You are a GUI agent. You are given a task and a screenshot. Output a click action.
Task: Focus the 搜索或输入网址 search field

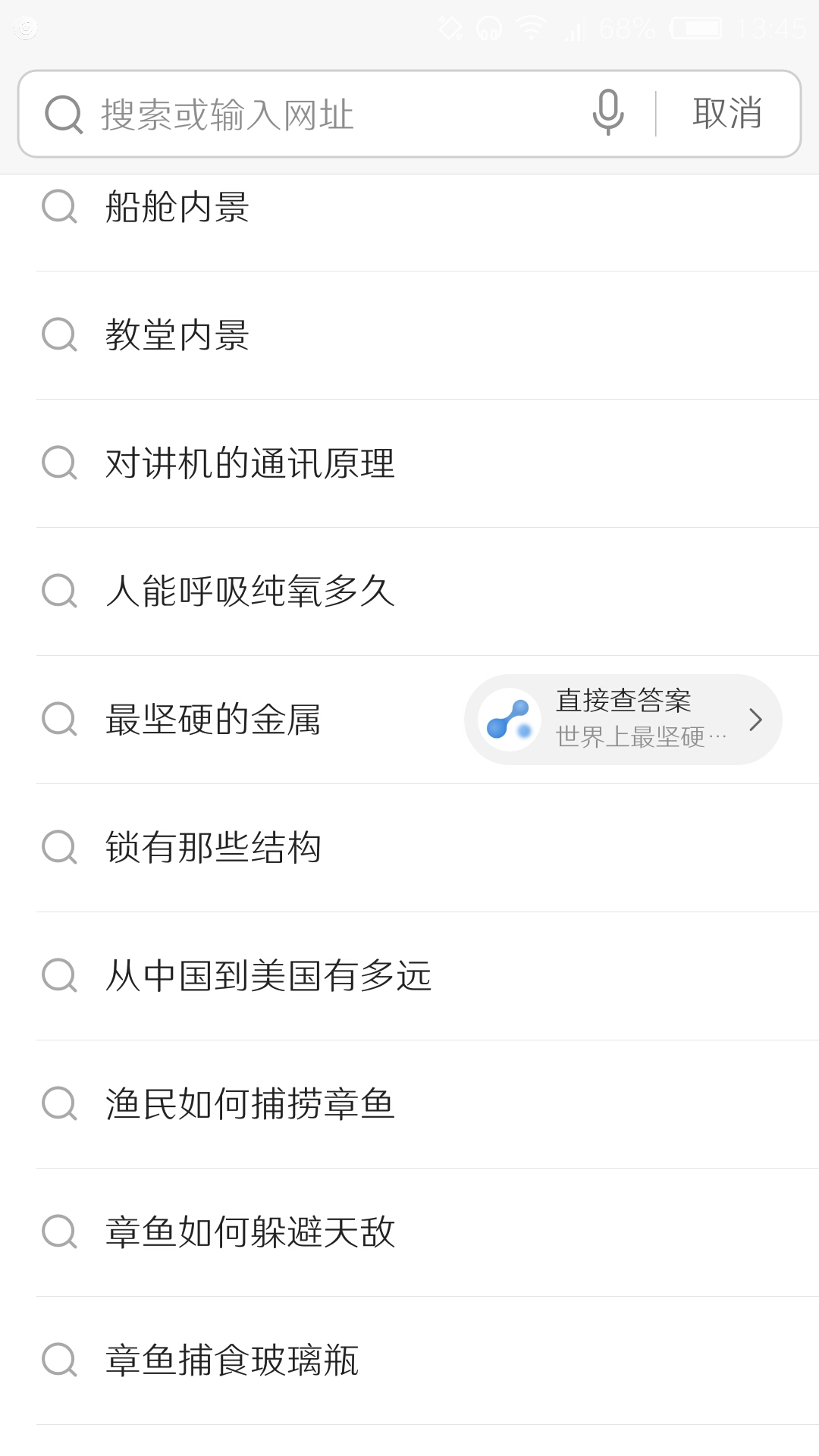click(334, 115)
